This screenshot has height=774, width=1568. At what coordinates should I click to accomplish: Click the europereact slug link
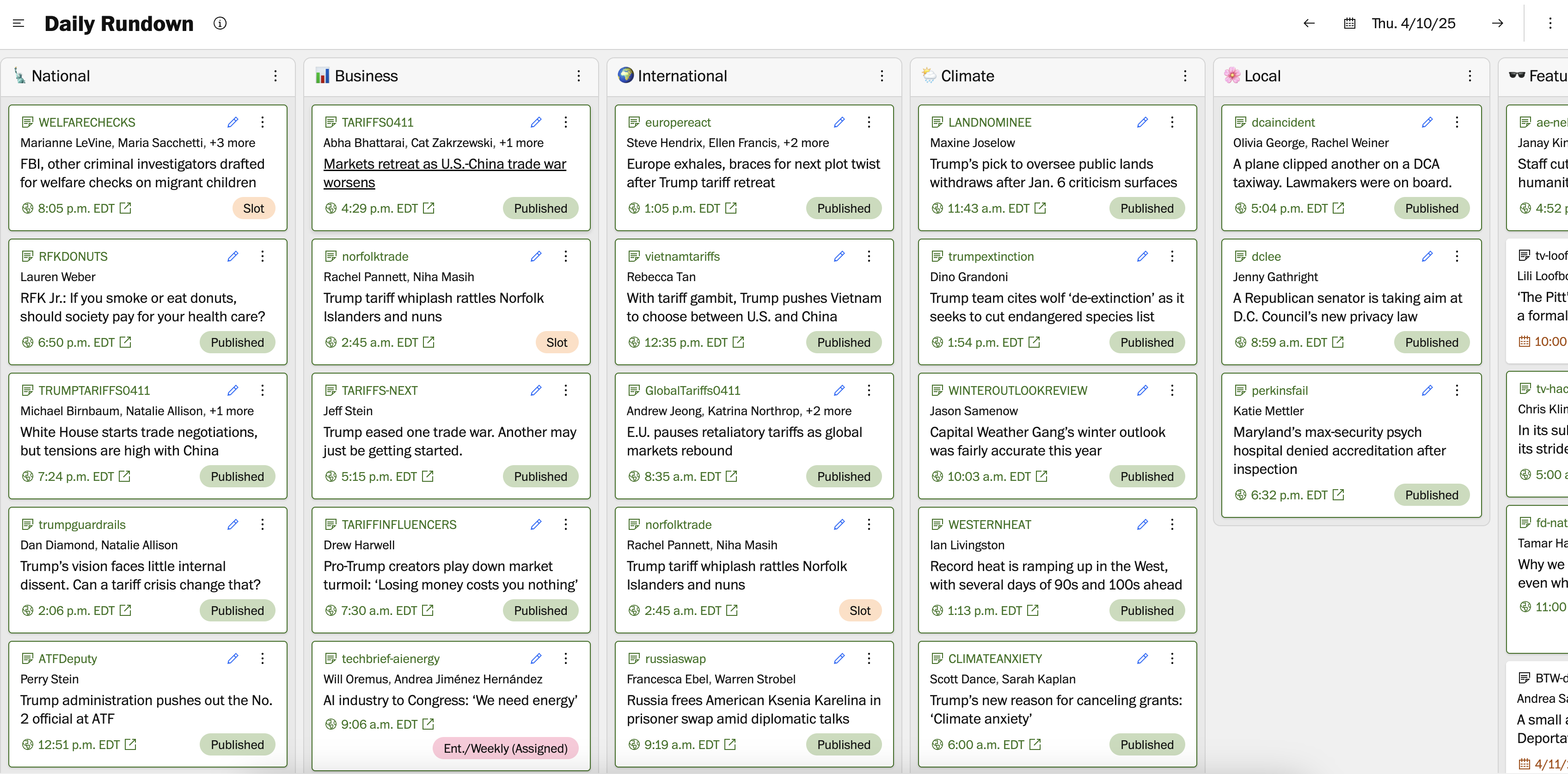click(x=678, y=123)
